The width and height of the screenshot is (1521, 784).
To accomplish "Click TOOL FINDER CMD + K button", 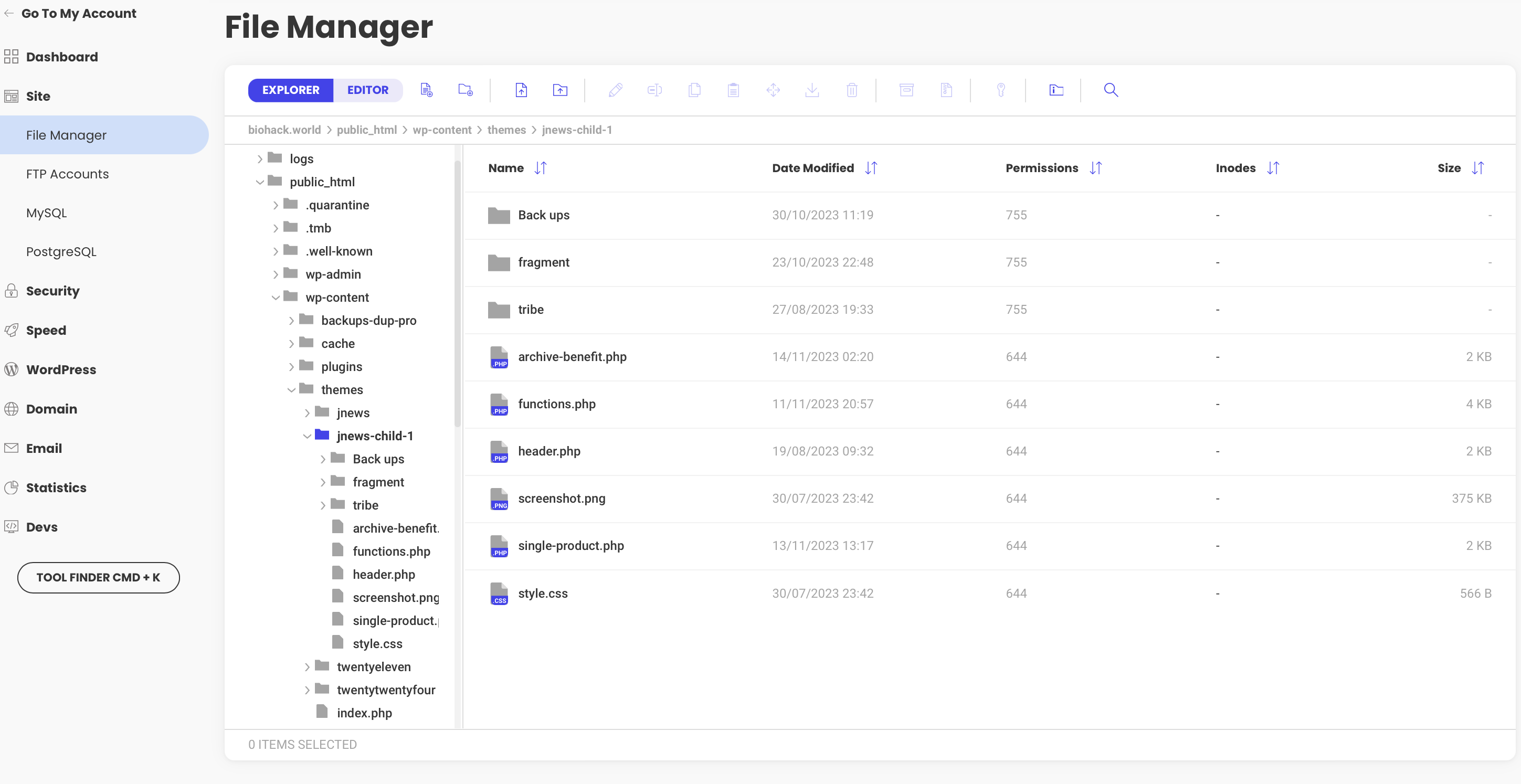I will 98,577.
